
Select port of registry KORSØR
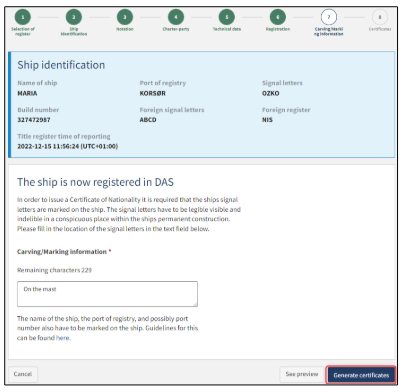tap(153, 93)
